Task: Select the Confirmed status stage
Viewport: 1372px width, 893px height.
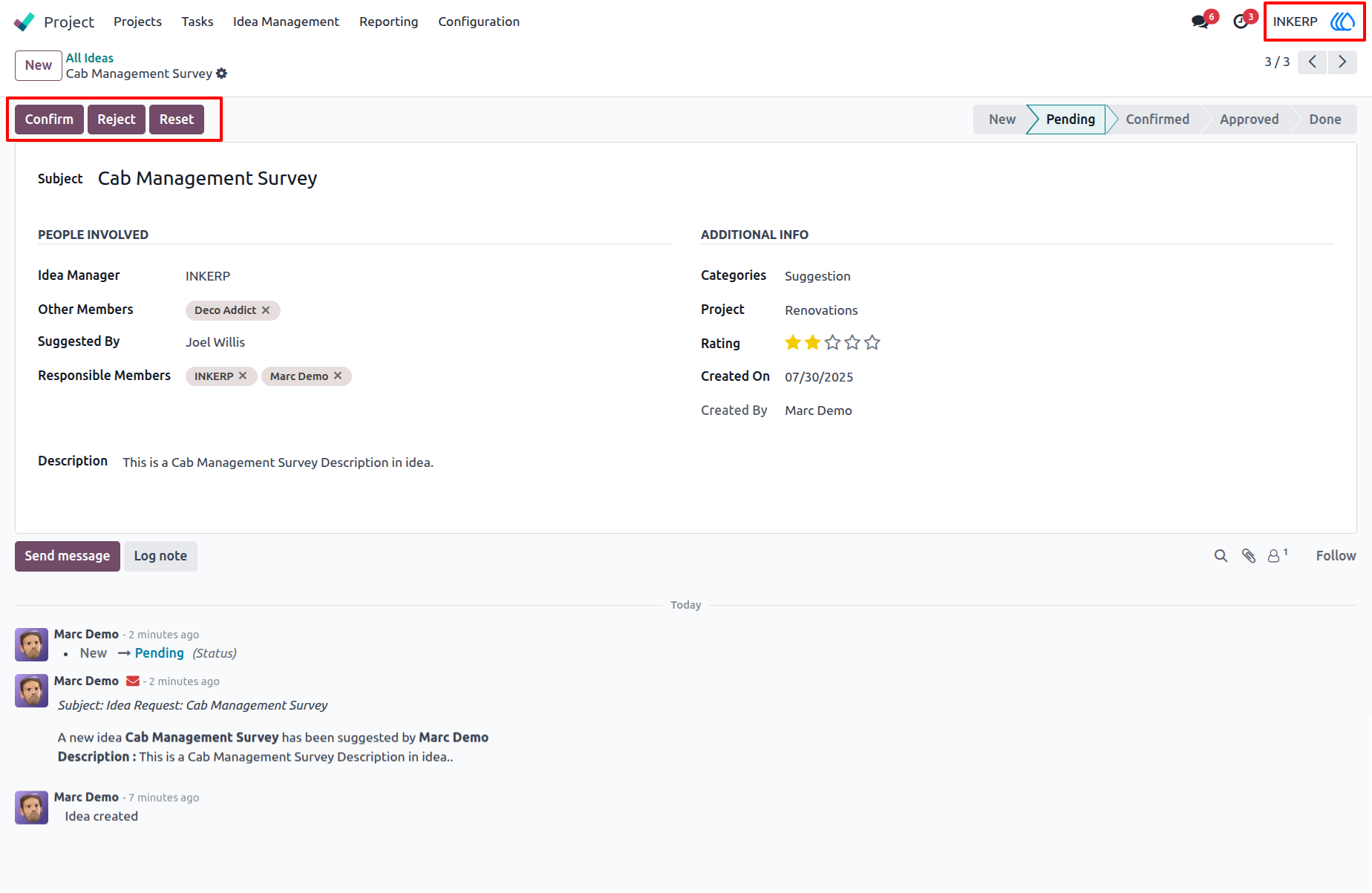Action: pos(1157,120)
